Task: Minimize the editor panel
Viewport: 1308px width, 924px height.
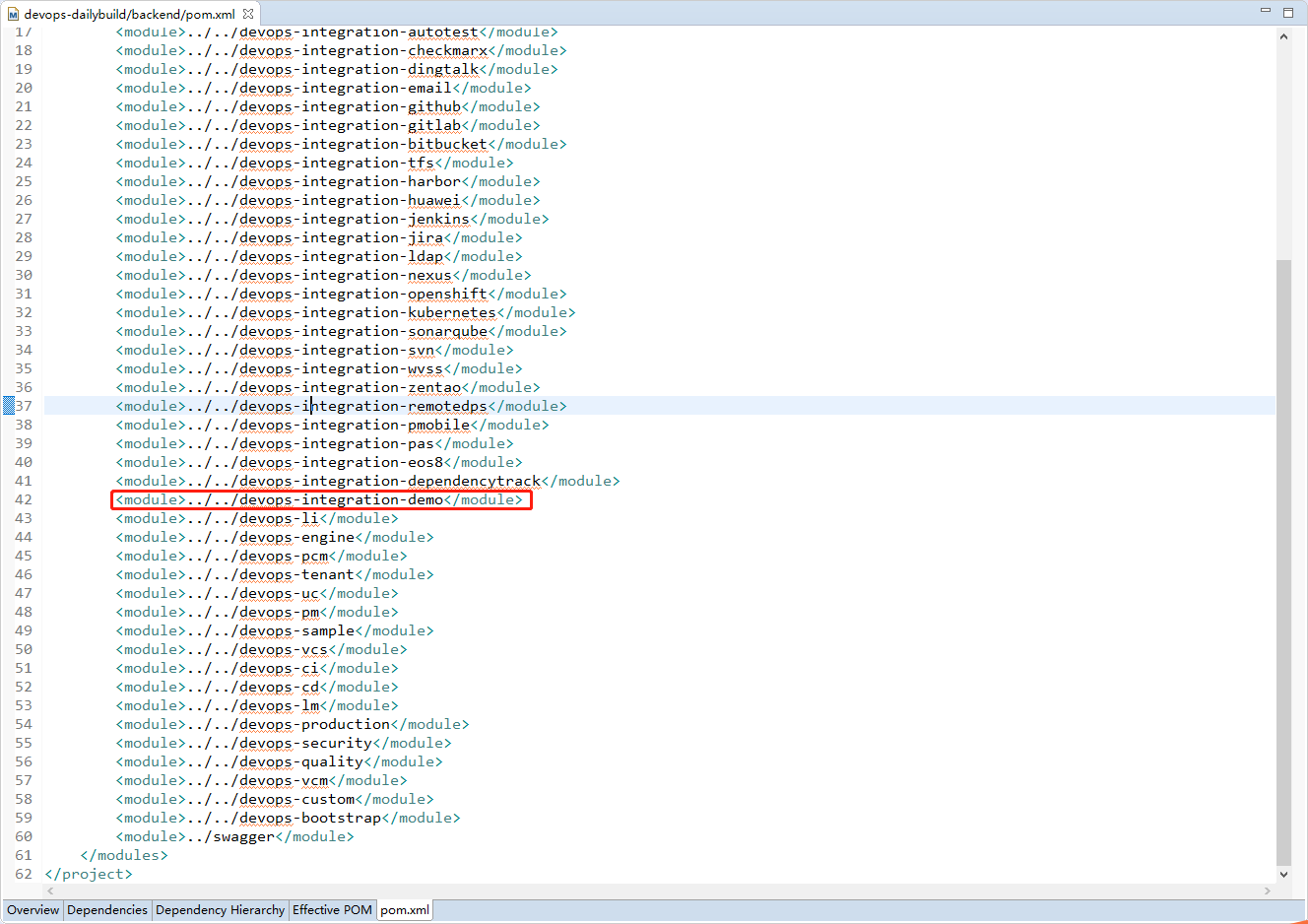Action: [1266, 12]
